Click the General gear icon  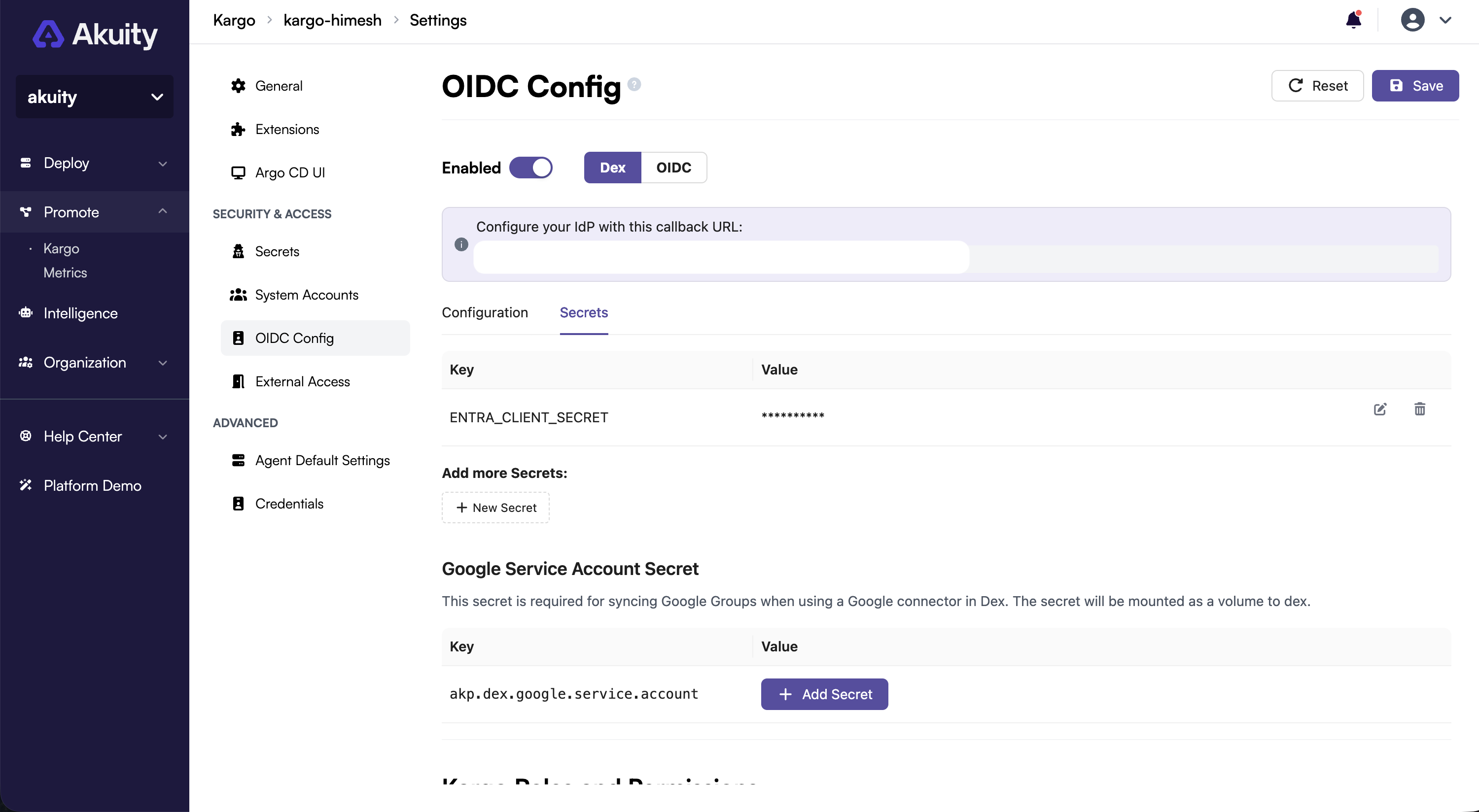point(238,86)
